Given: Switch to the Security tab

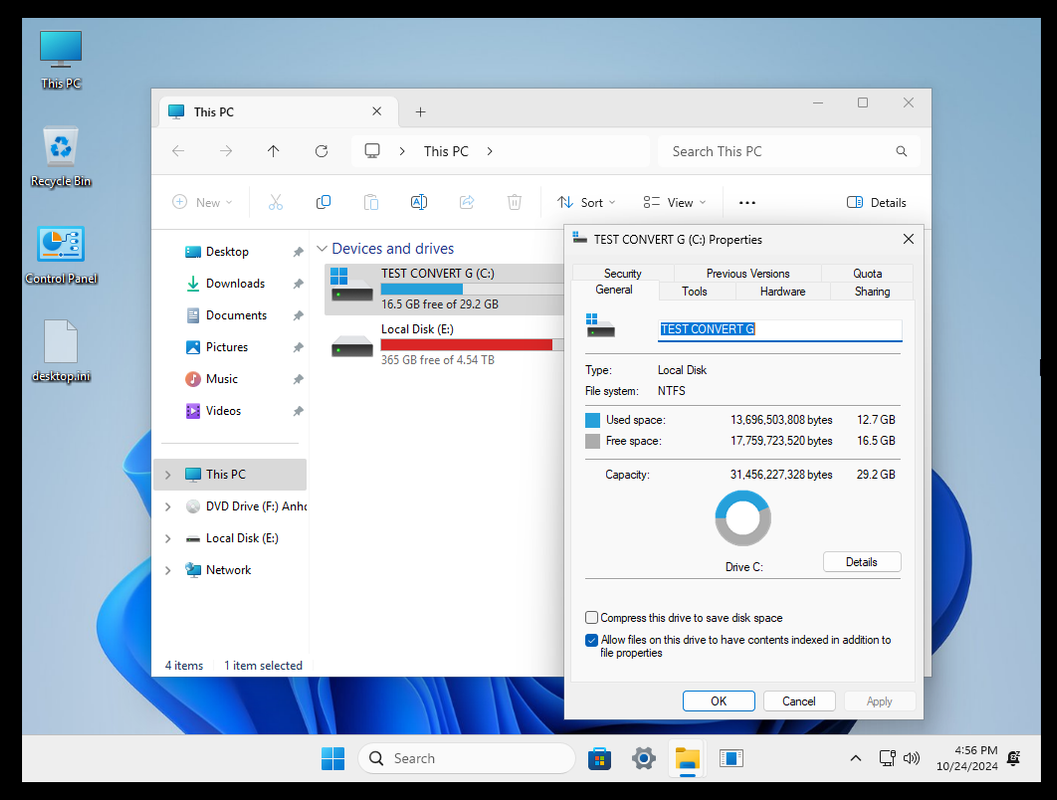Looking at the screenshot, I should coord(622,273).
